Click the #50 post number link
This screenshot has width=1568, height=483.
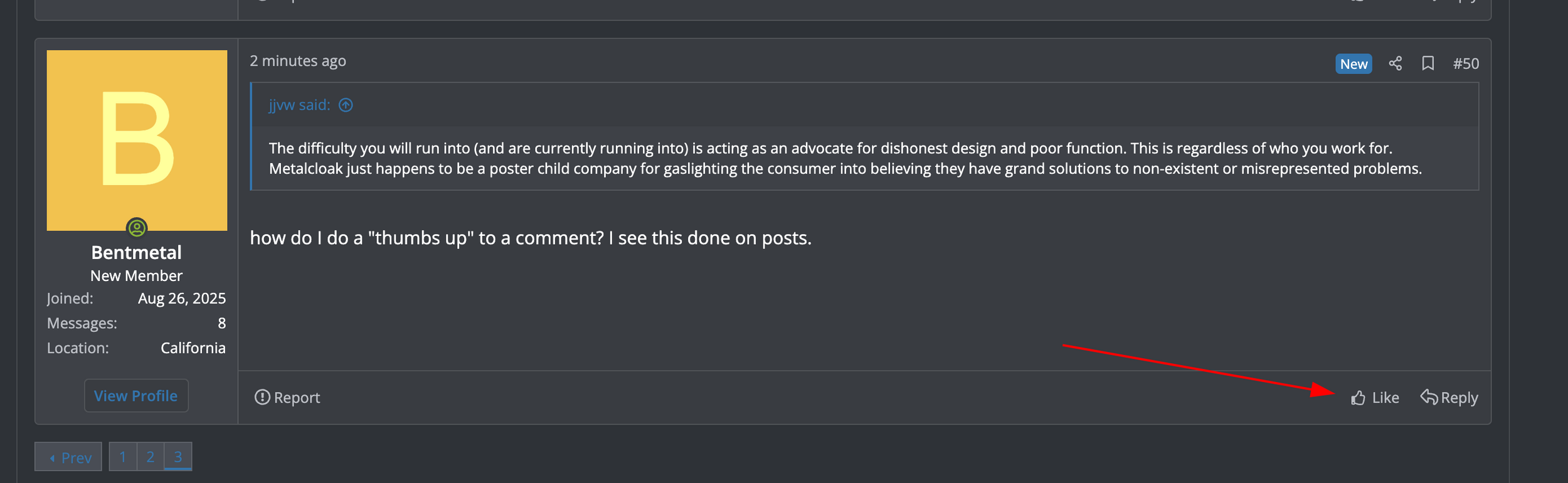1466,63
